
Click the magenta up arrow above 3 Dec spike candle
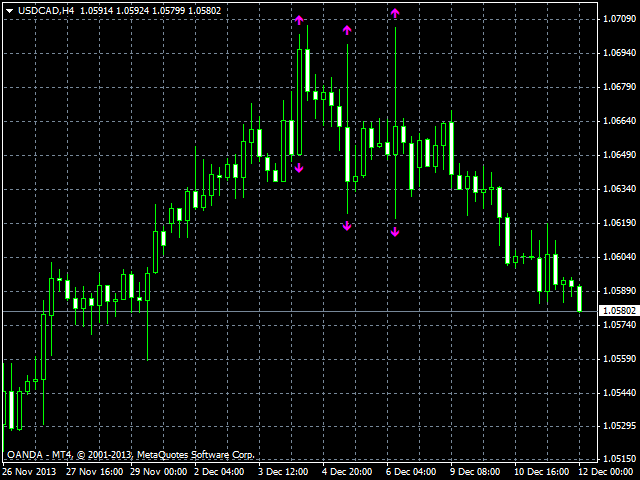tap(299, 20)
